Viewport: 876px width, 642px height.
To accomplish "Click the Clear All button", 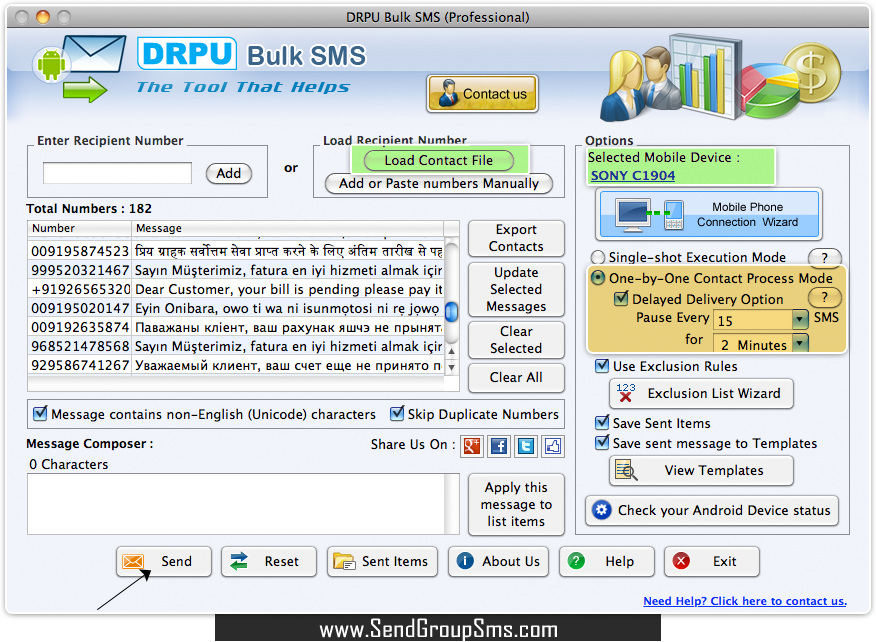I will pyautogui.click(x=516, y=378).
